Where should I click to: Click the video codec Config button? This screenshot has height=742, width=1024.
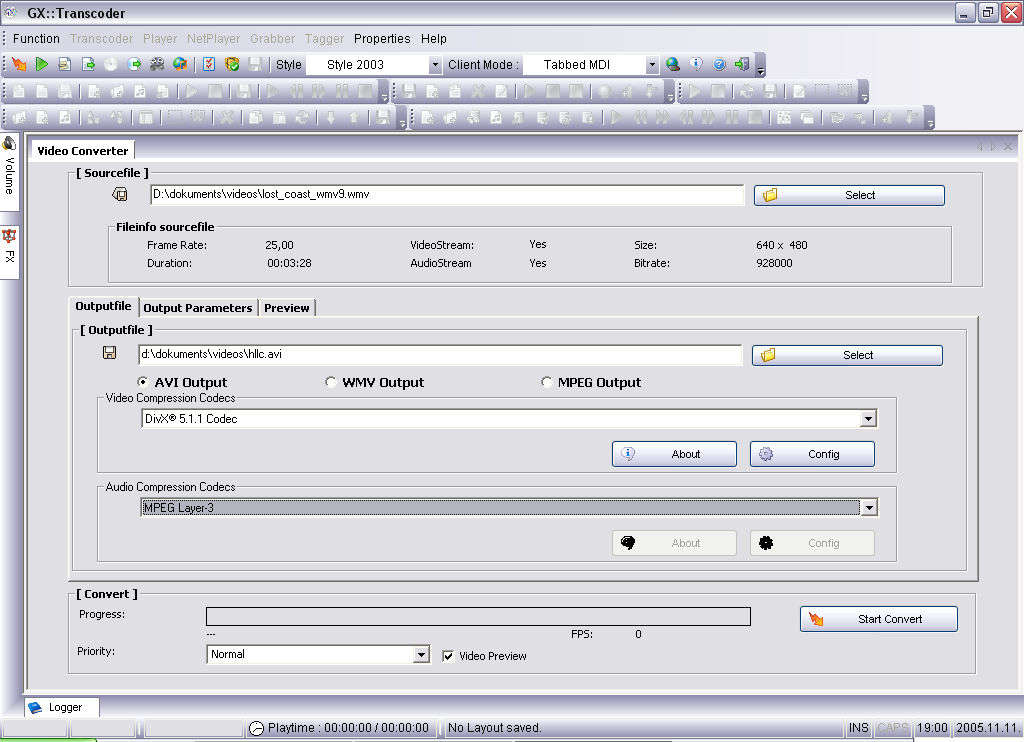click(812, 454)
